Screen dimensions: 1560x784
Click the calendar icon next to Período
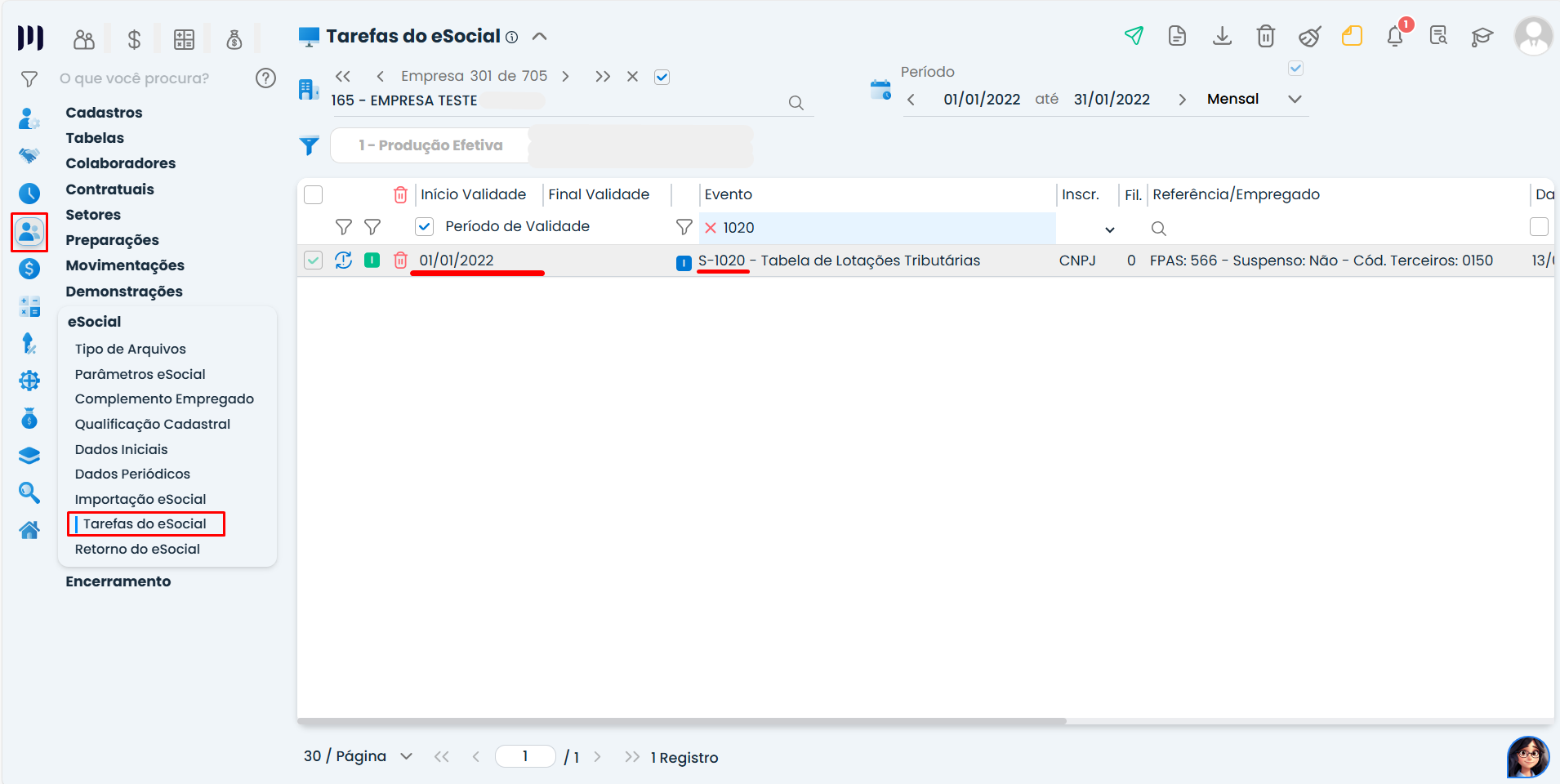pos(880,90)
